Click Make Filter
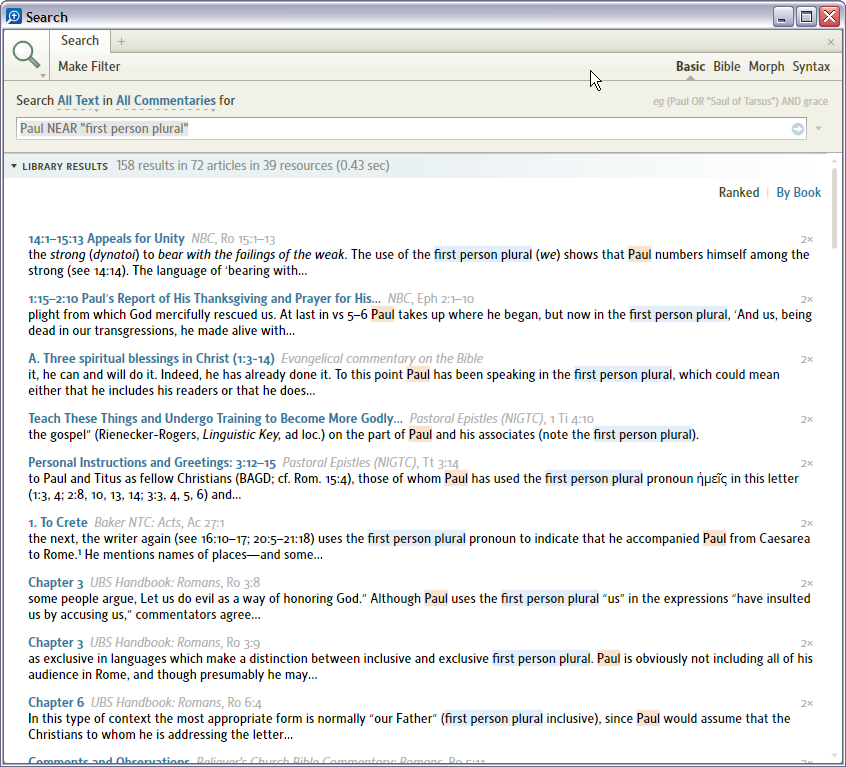 coord(89,66)
